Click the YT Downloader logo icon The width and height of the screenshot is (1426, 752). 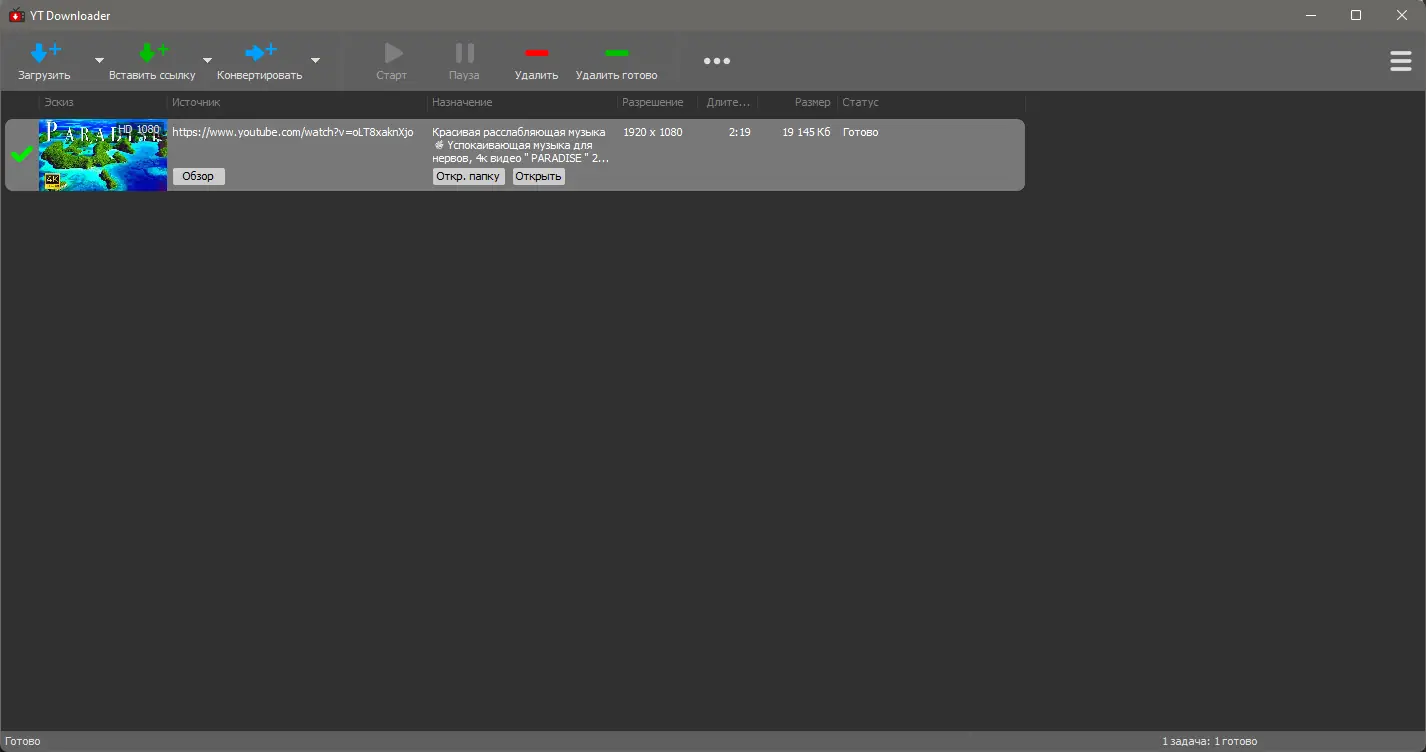(x=14, y=15)
